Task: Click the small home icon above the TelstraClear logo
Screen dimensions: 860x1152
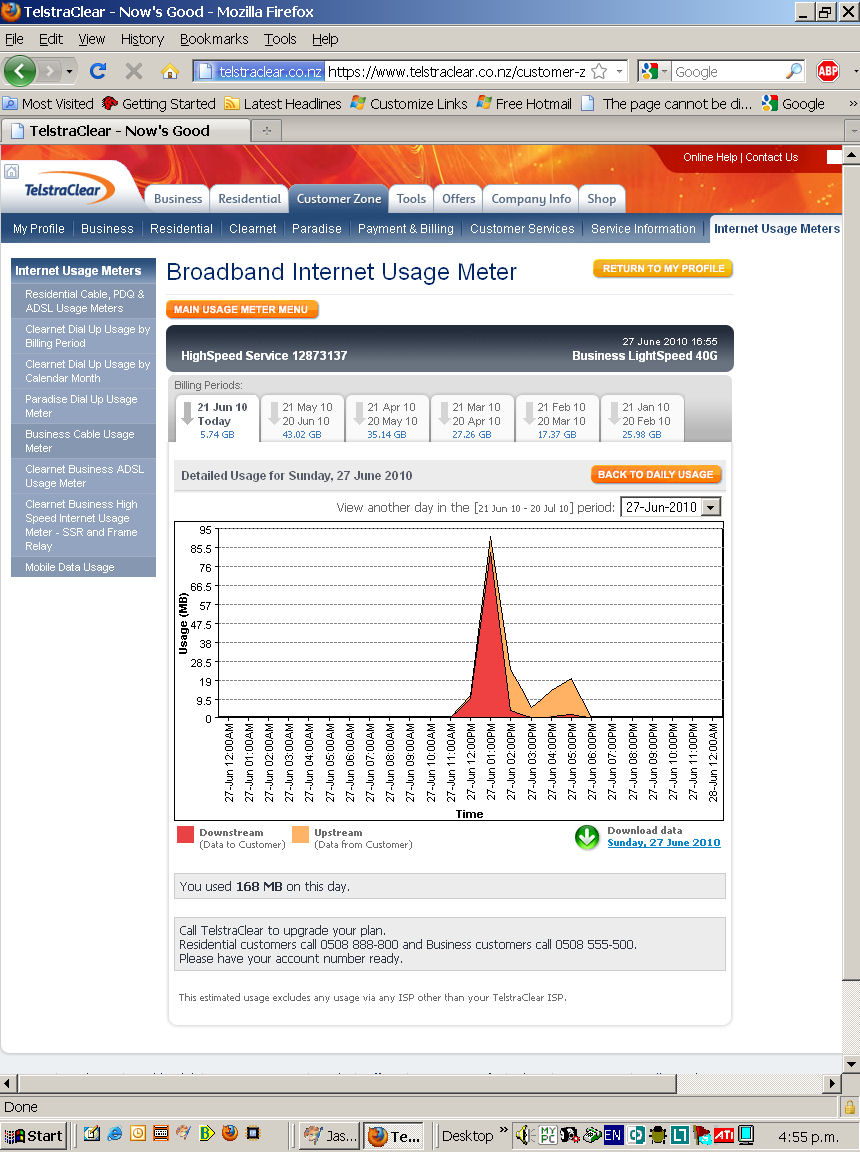Action: 11,172
